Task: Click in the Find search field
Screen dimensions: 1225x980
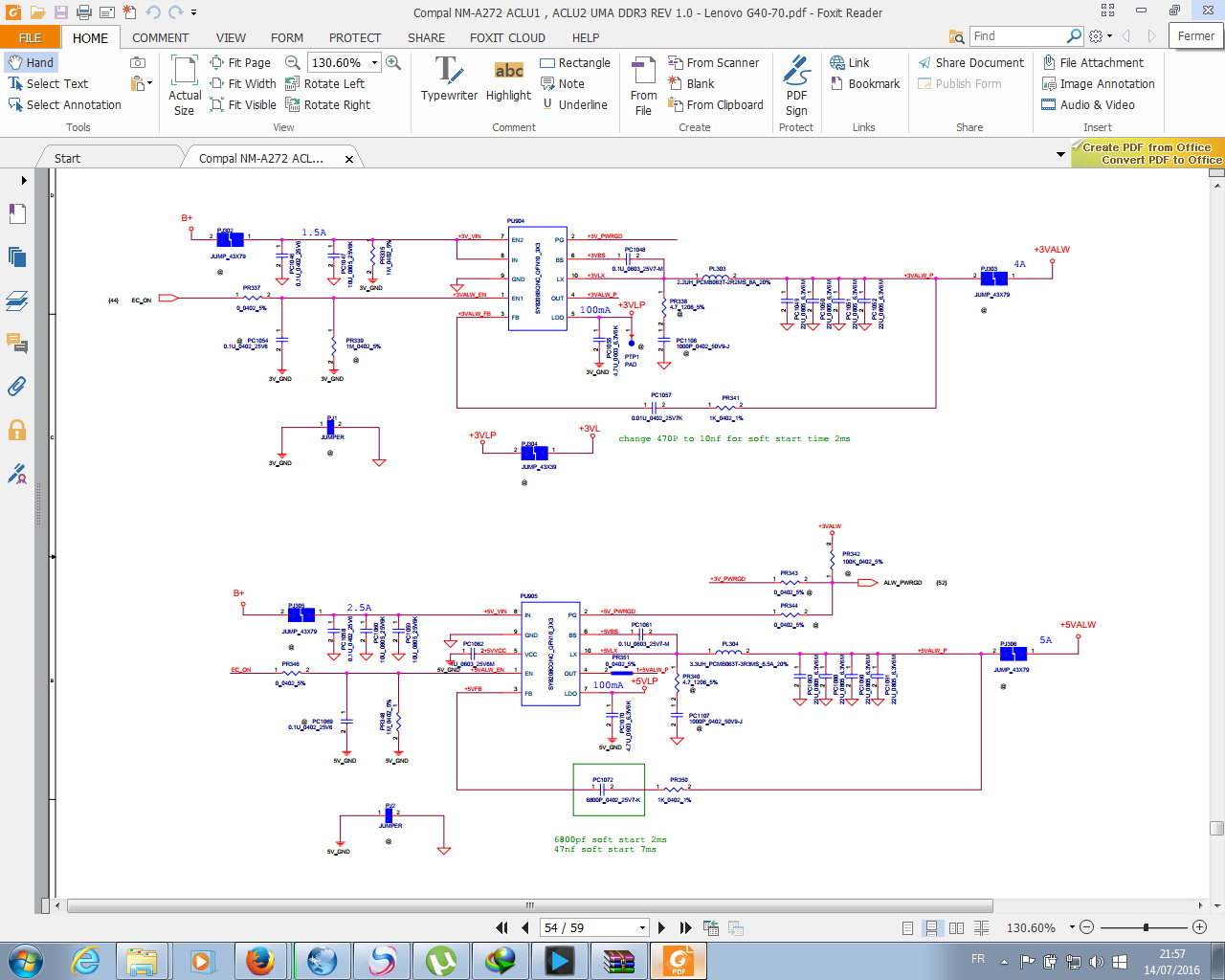Action: 1016,36
